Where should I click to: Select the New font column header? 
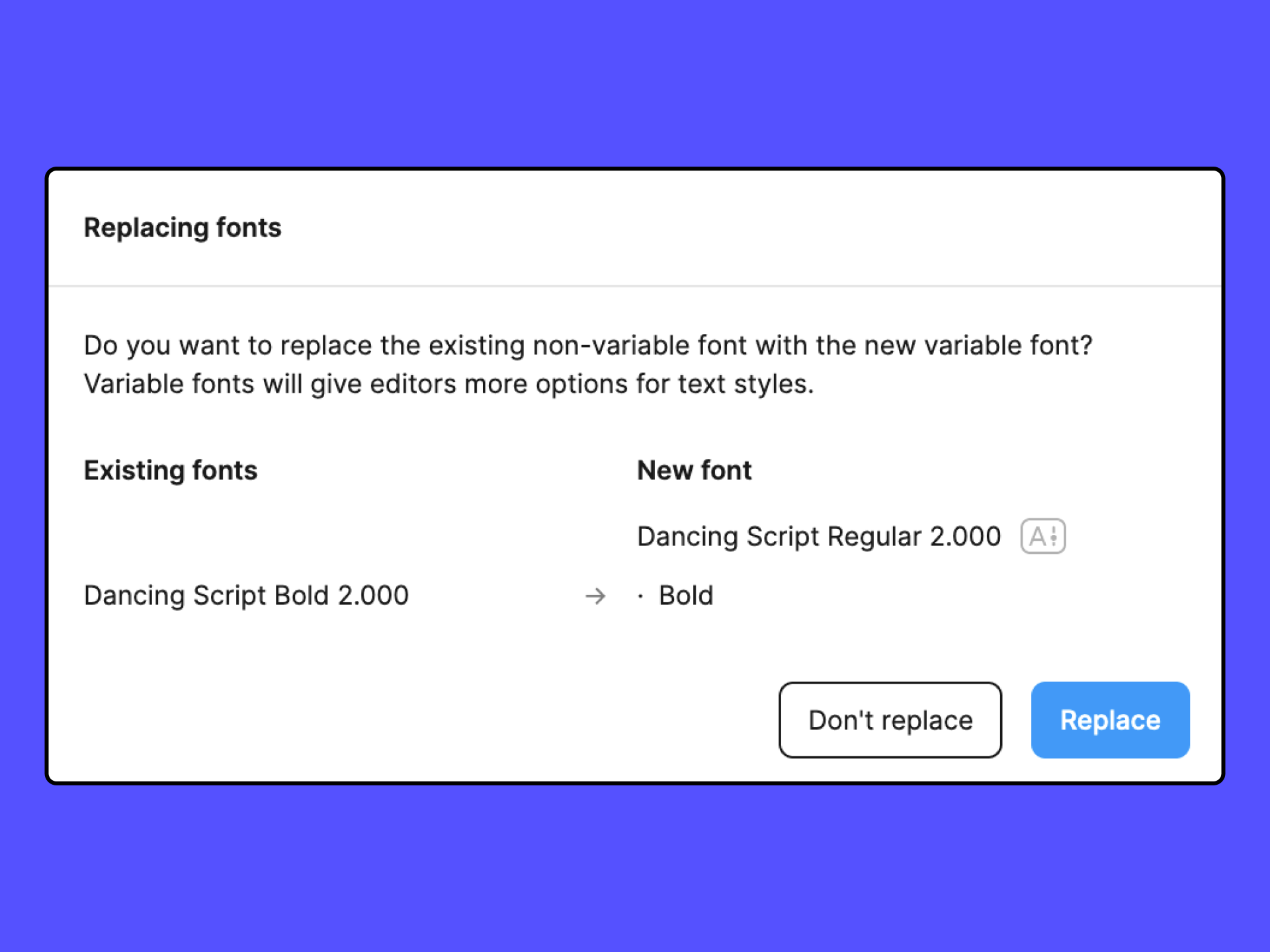[x=694, y=469]
